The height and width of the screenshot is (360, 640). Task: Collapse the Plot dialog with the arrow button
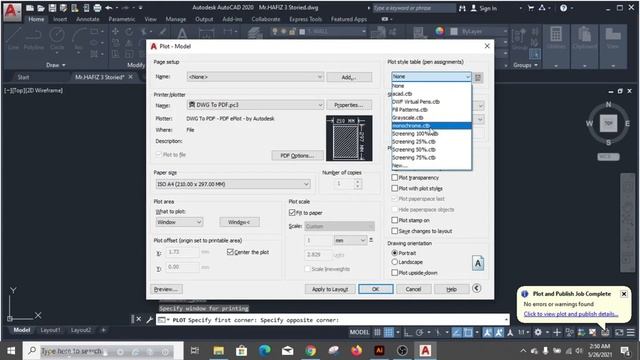pos(476,288)
